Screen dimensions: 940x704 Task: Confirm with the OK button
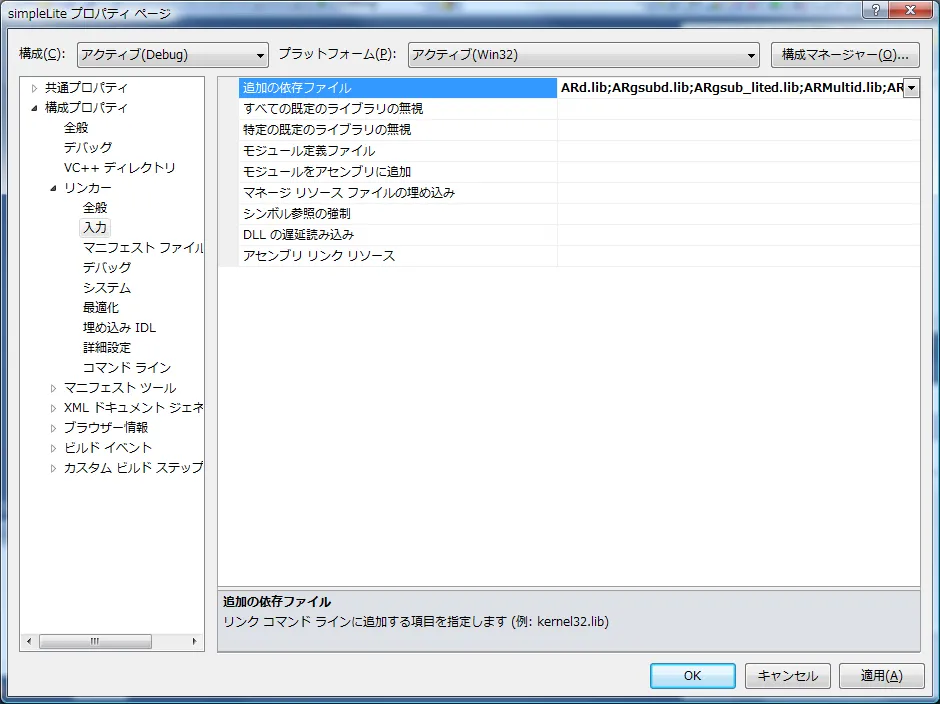click(692, 676)
